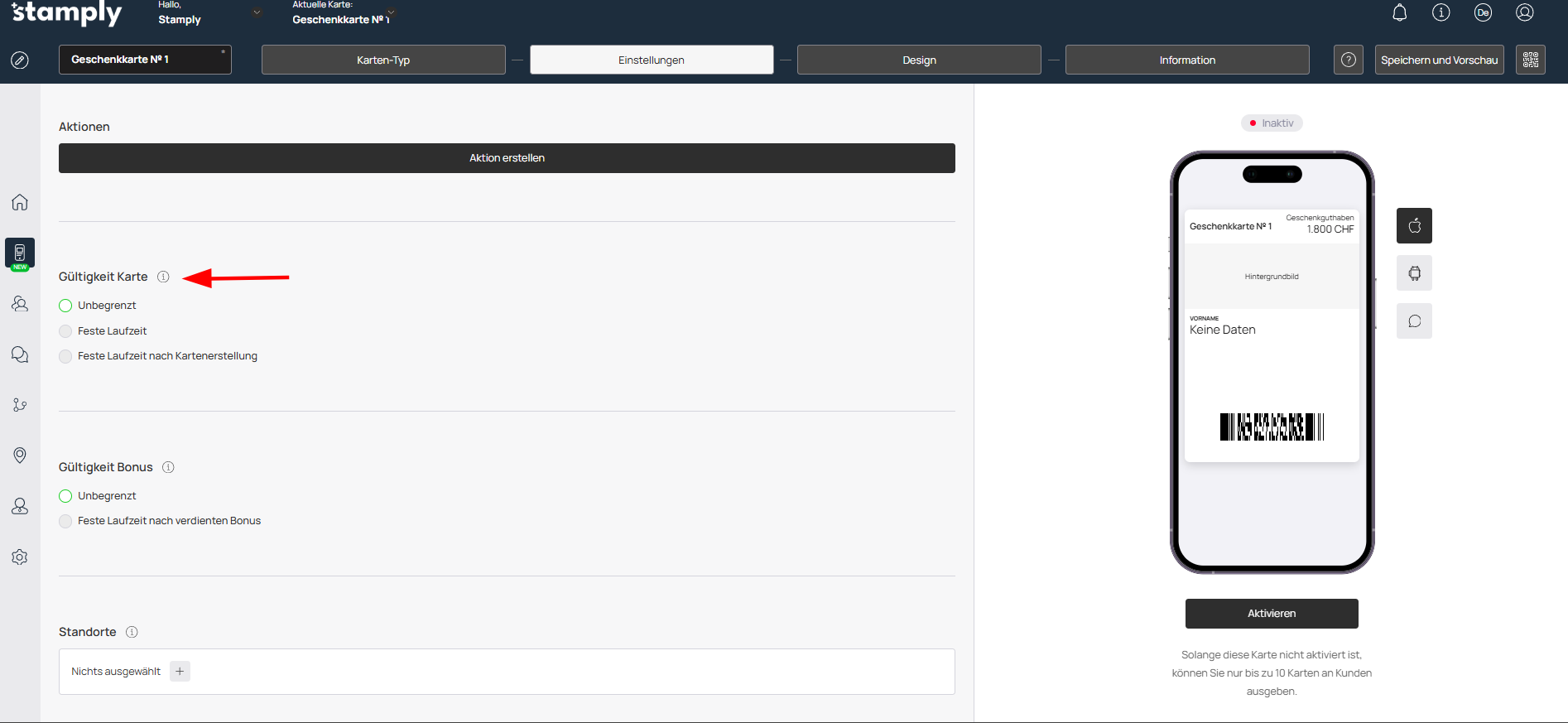Switch preview to Apple device icon

1414,226
